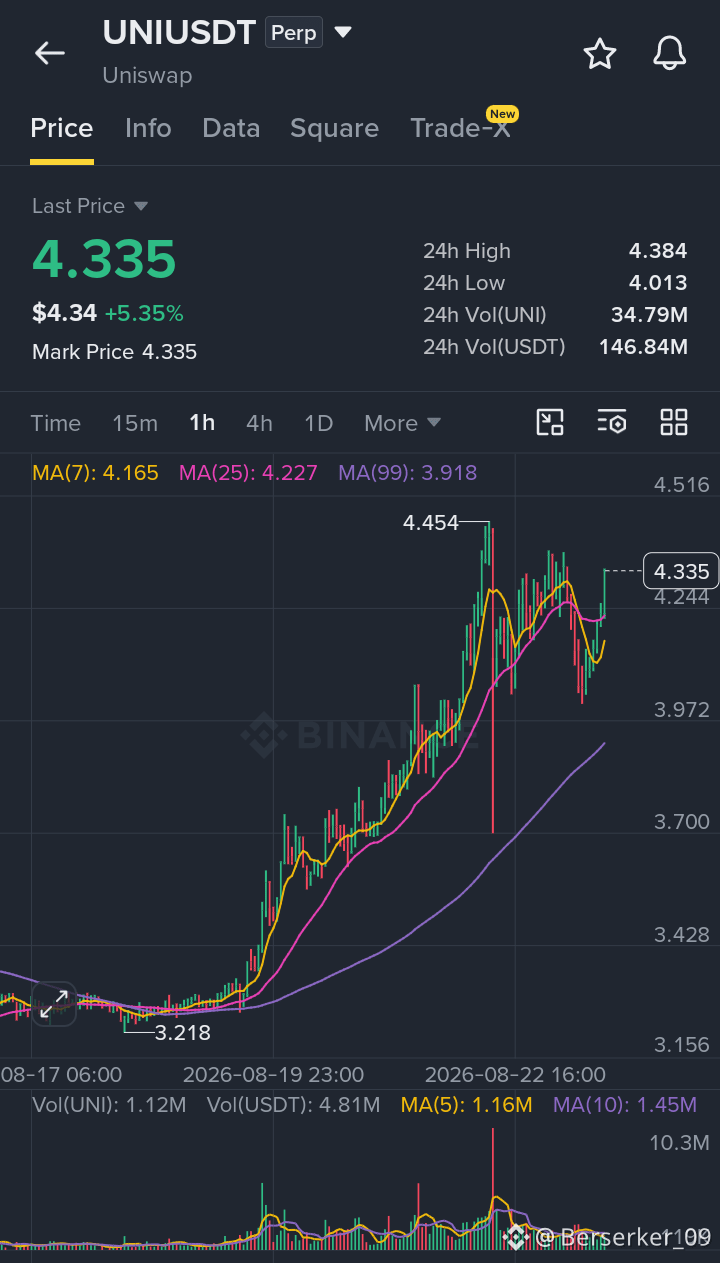Tap the MA(7): 4.165 indicator label
The width and height of the screenshot is (720, 1263).
95,473
